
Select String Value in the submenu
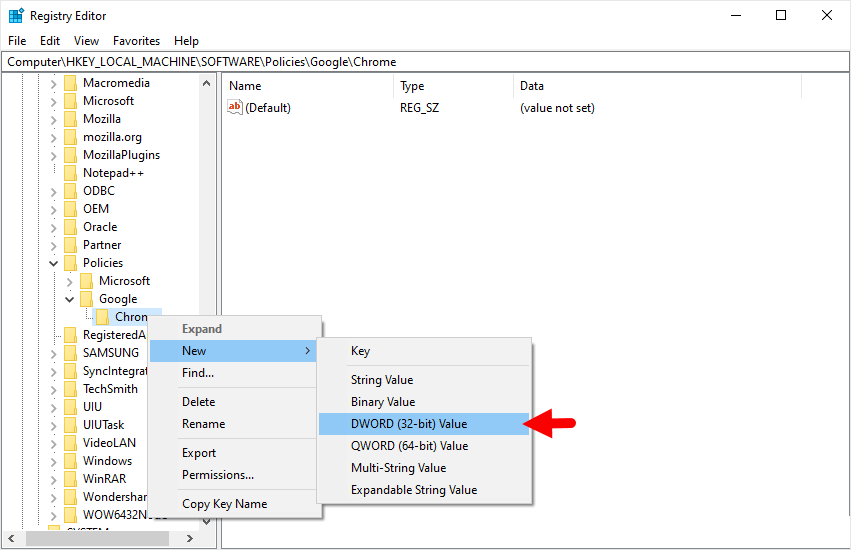[x=424, y=380]
